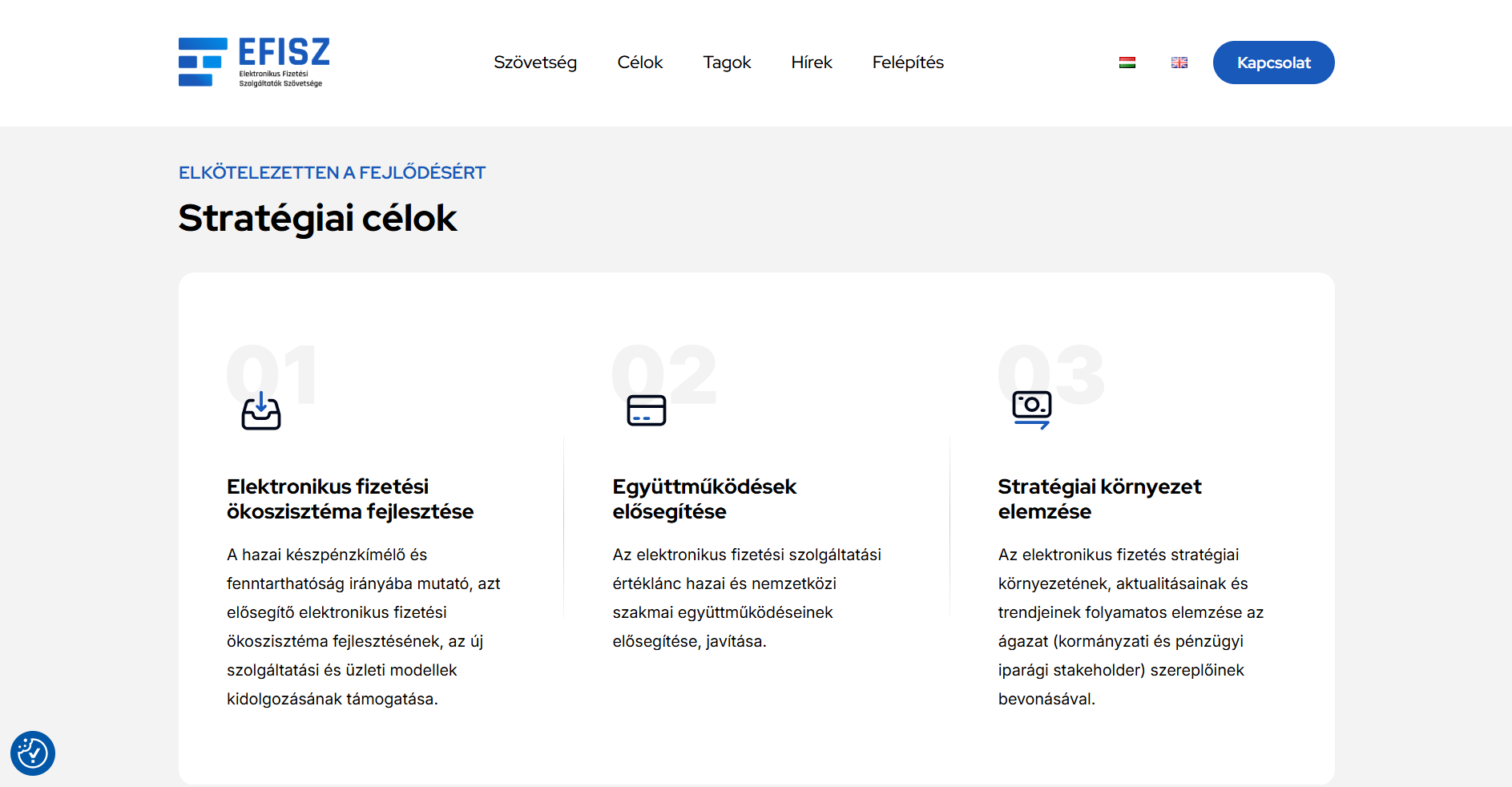Click the inbox download icon under 01
The image size is (1512, 787).
tap(261, 410)
